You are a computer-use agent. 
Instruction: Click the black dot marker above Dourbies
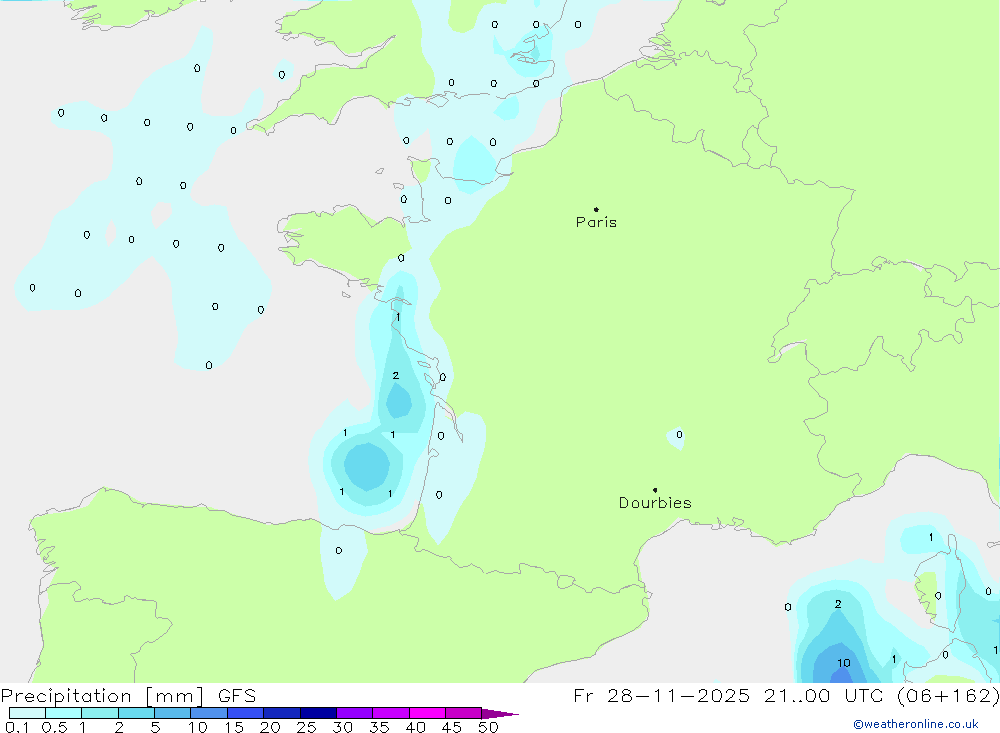[x=655, y=490]
